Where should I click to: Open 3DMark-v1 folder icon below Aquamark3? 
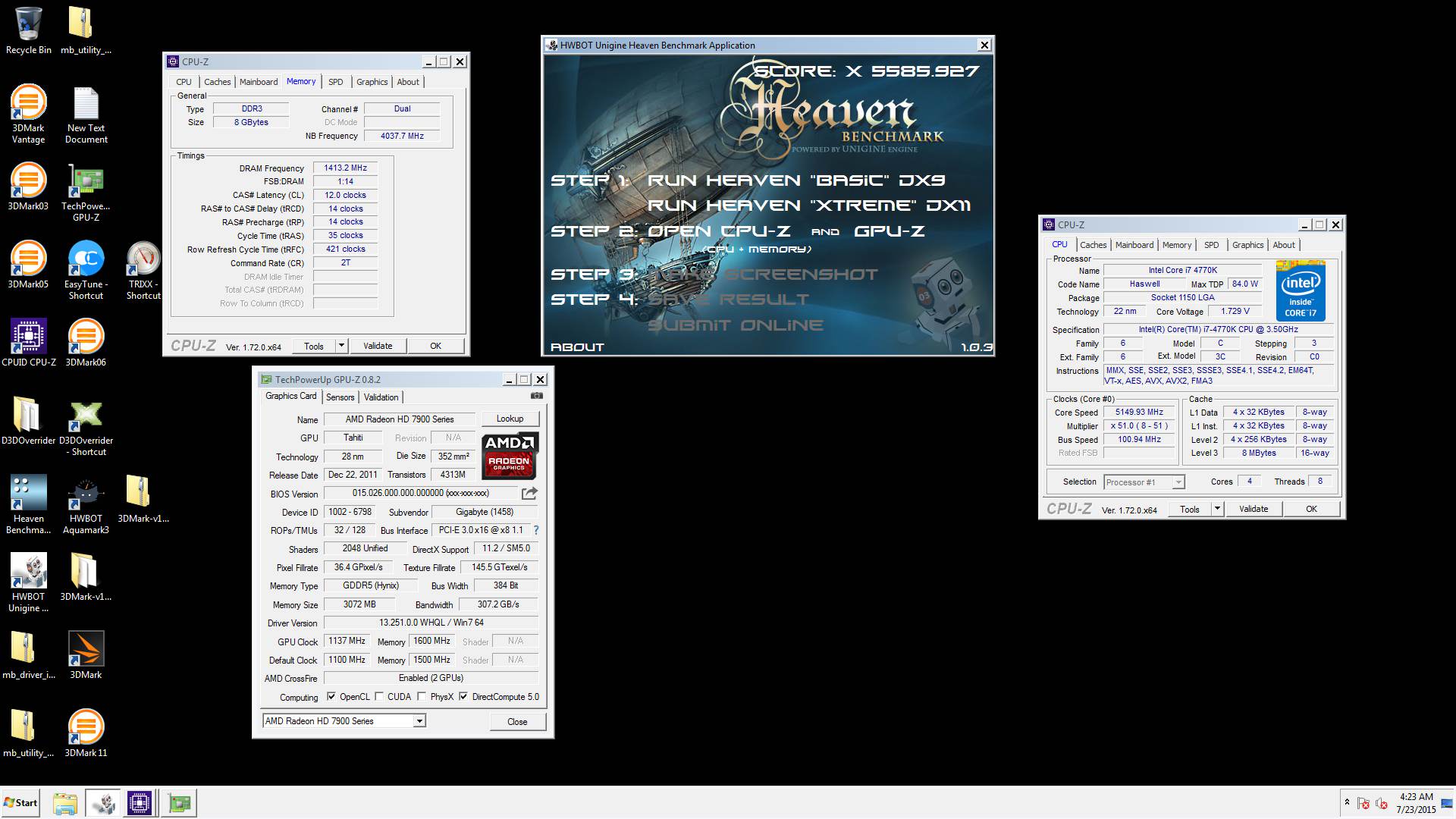(x=86, y=577)
